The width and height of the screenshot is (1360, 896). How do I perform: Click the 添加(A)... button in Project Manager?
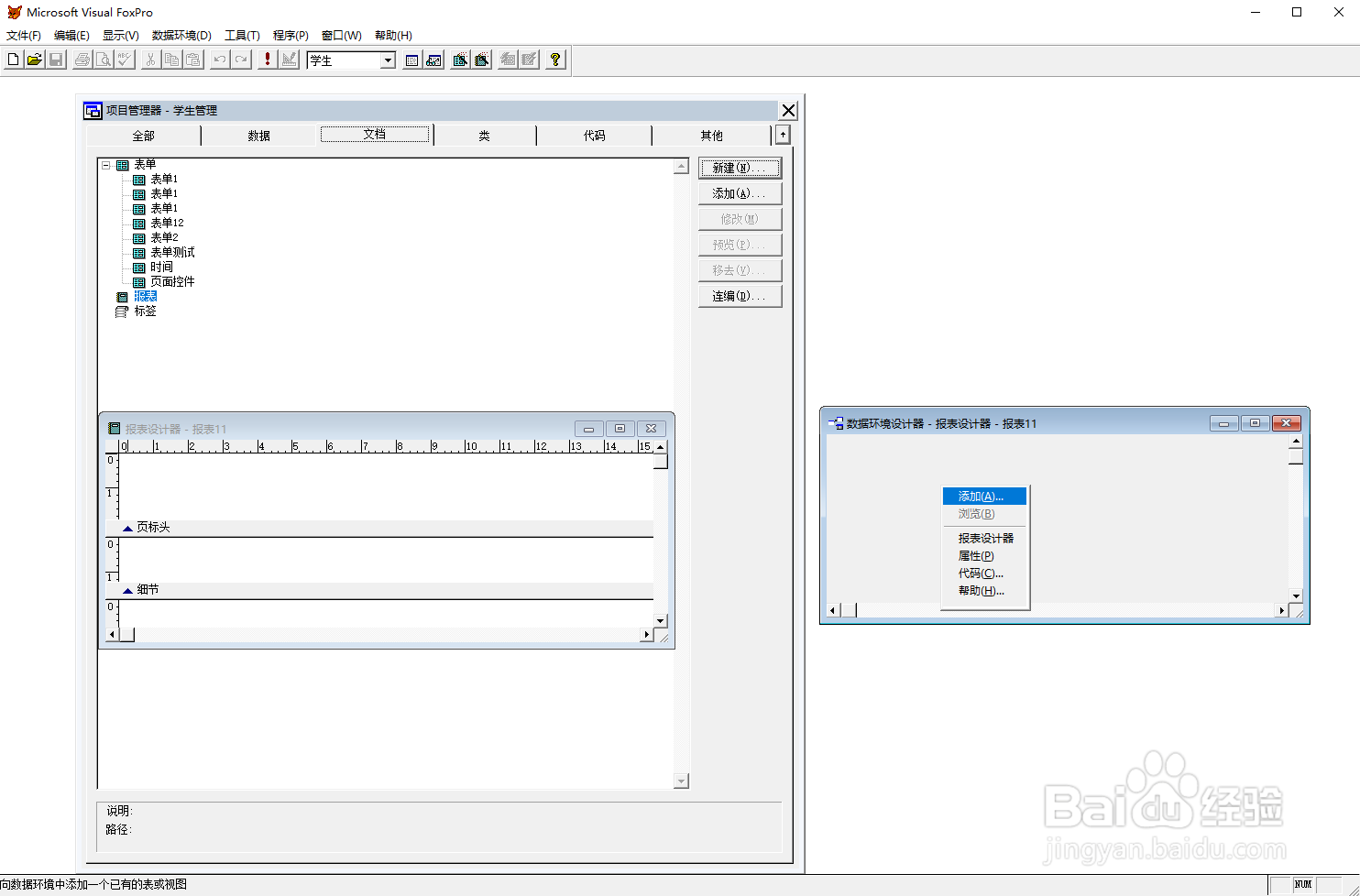click(740, 193)
